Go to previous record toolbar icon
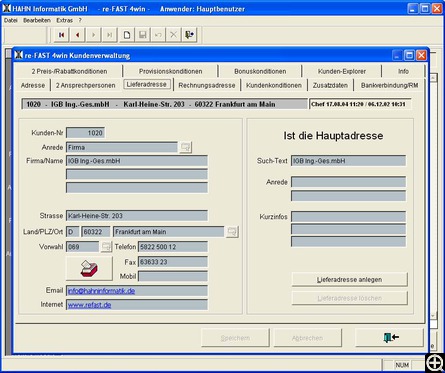Viewport: 445px width, 373px height. tap(77, 35)
